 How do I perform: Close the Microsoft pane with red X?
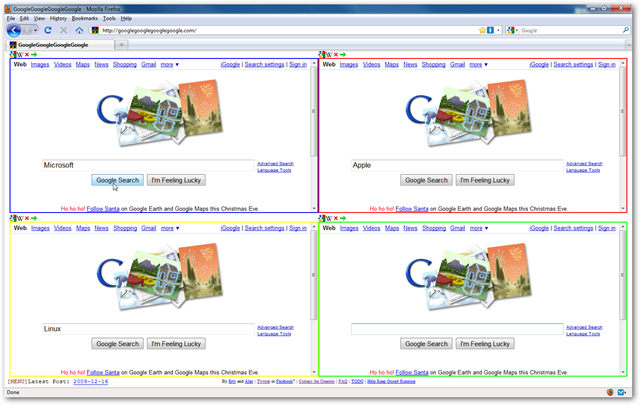(27, 55)
